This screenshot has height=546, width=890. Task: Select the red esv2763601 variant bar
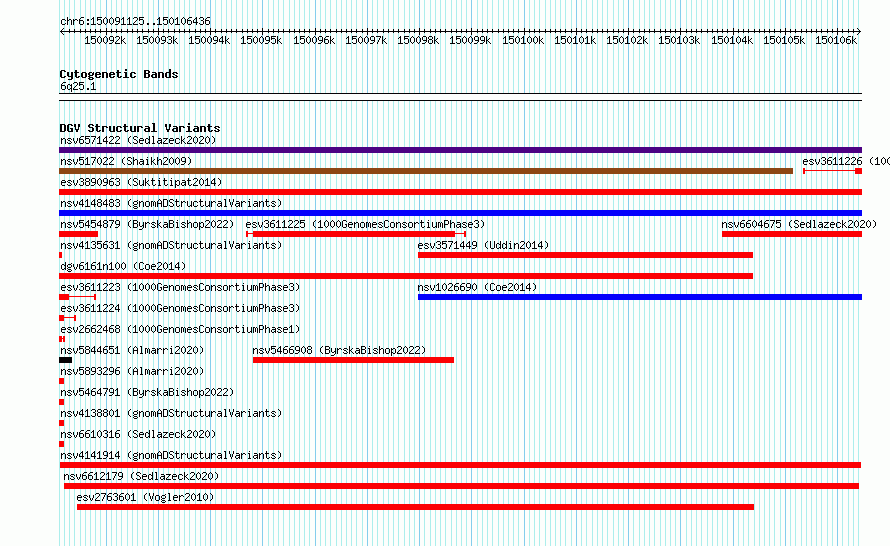click(x=415, y=507)
